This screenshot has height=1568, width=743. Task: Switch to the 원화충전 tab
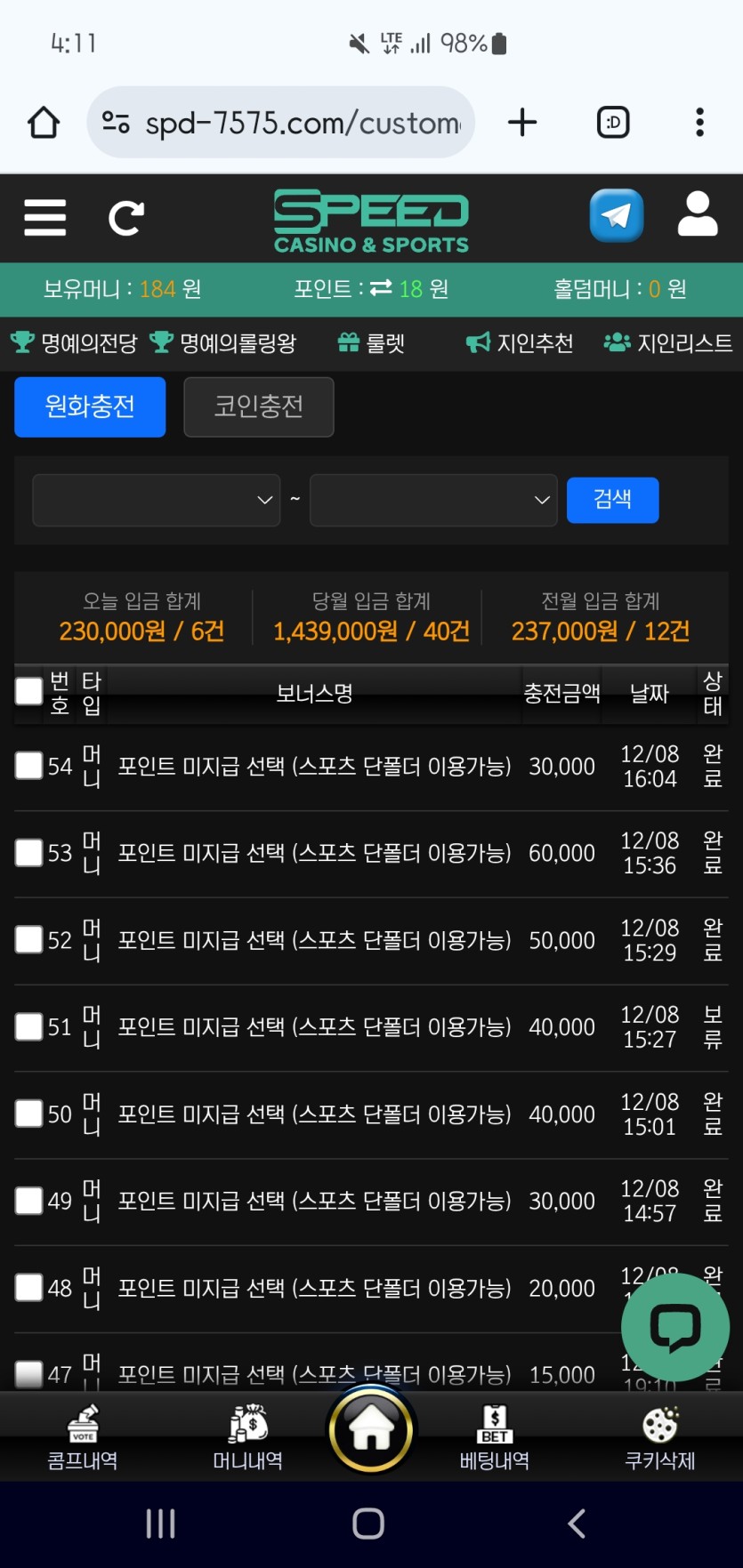(90, 406)
